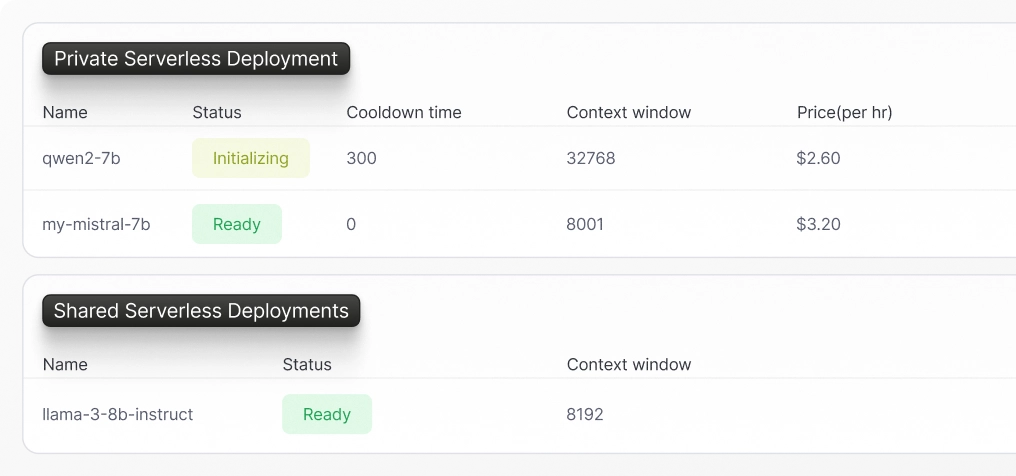Sort private table by Context window header
Screen dimensions: 1016x476
(x=629, y=113)
